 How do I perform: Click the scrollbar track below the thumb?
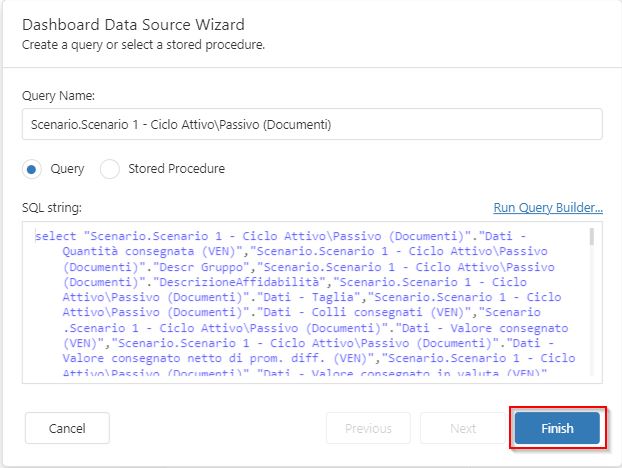click(592, 320)
